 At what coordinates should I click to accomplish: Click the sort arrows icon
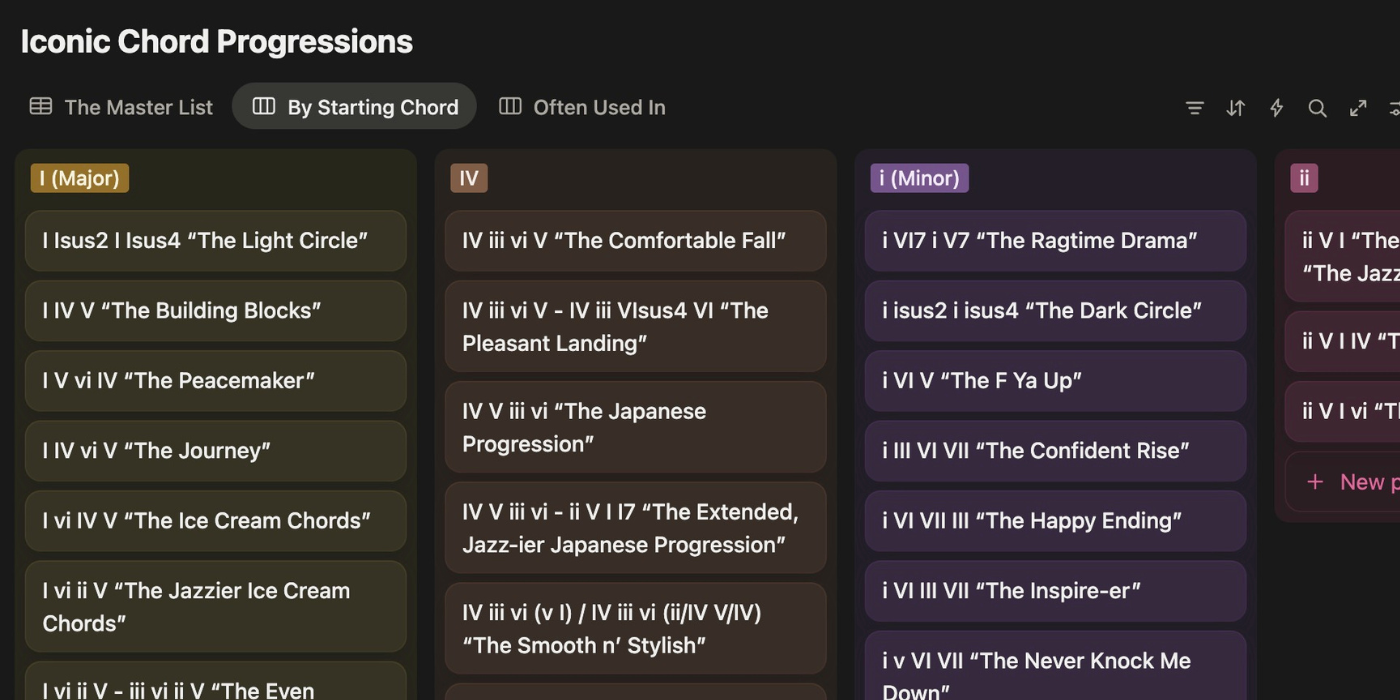coord(1236,108)
